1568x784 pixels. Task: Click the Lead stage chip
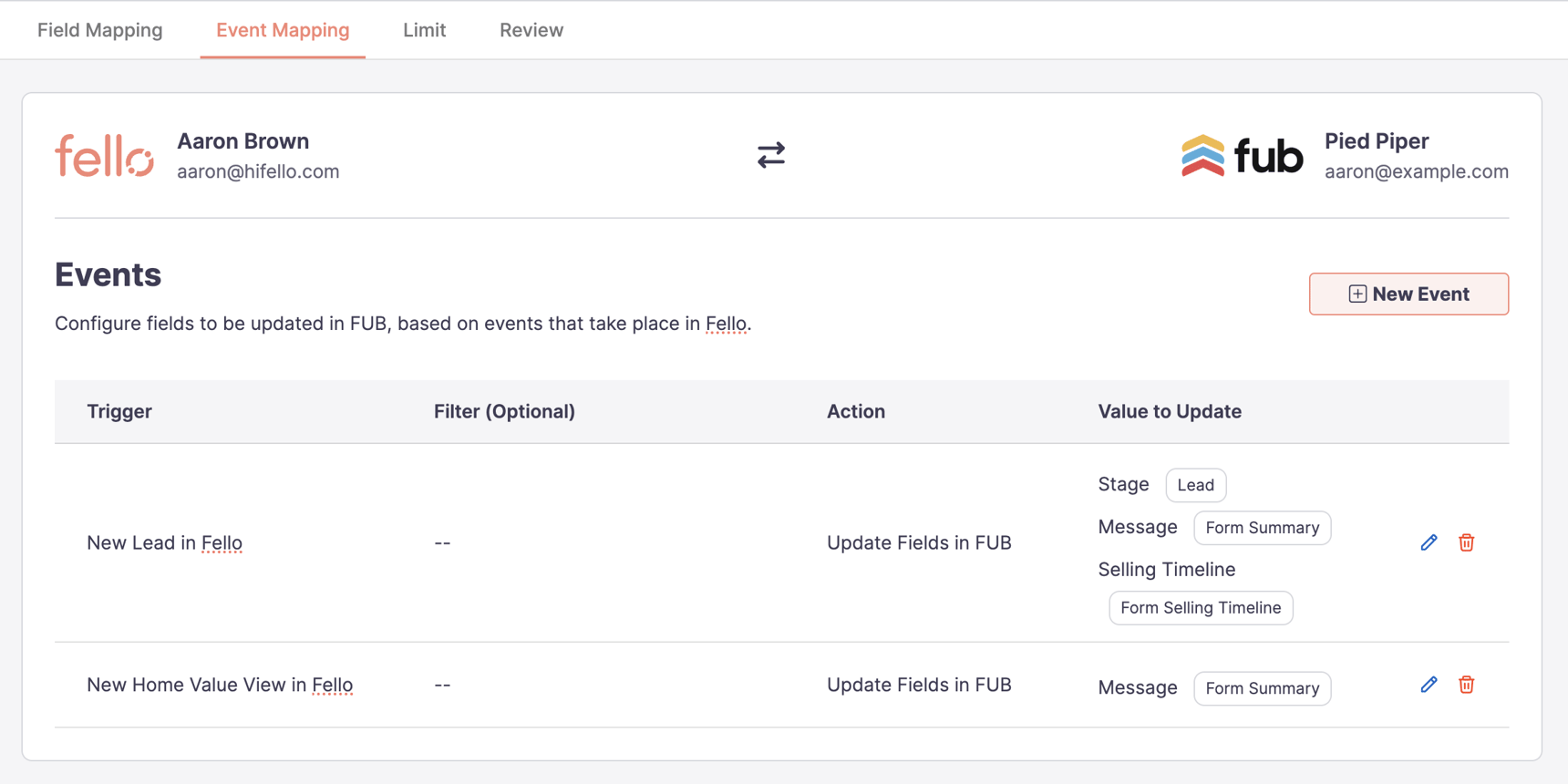coord(1195,485)
